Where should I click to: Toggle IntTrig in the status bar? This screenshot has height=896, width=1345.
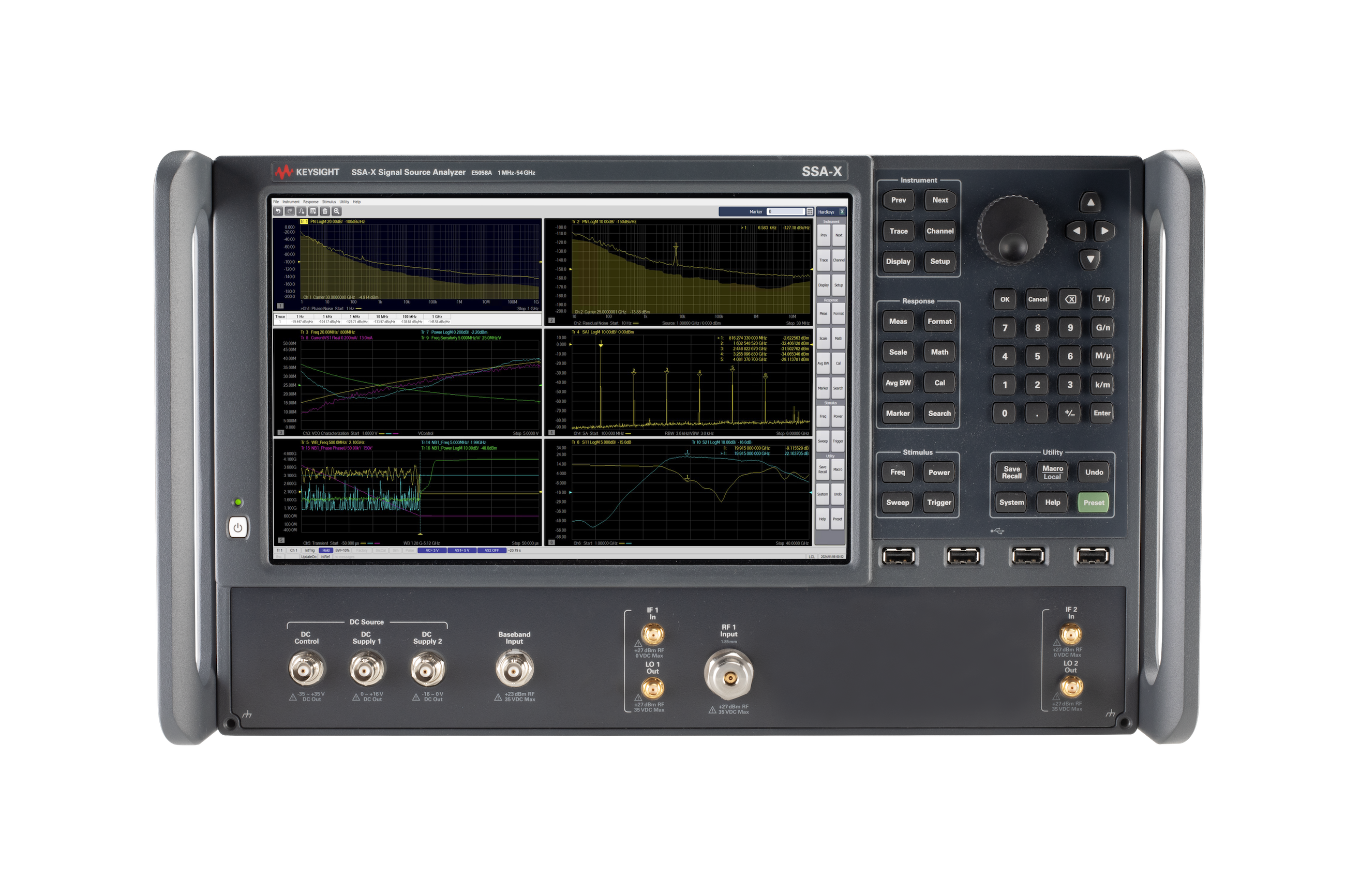[x=310, y=550]
